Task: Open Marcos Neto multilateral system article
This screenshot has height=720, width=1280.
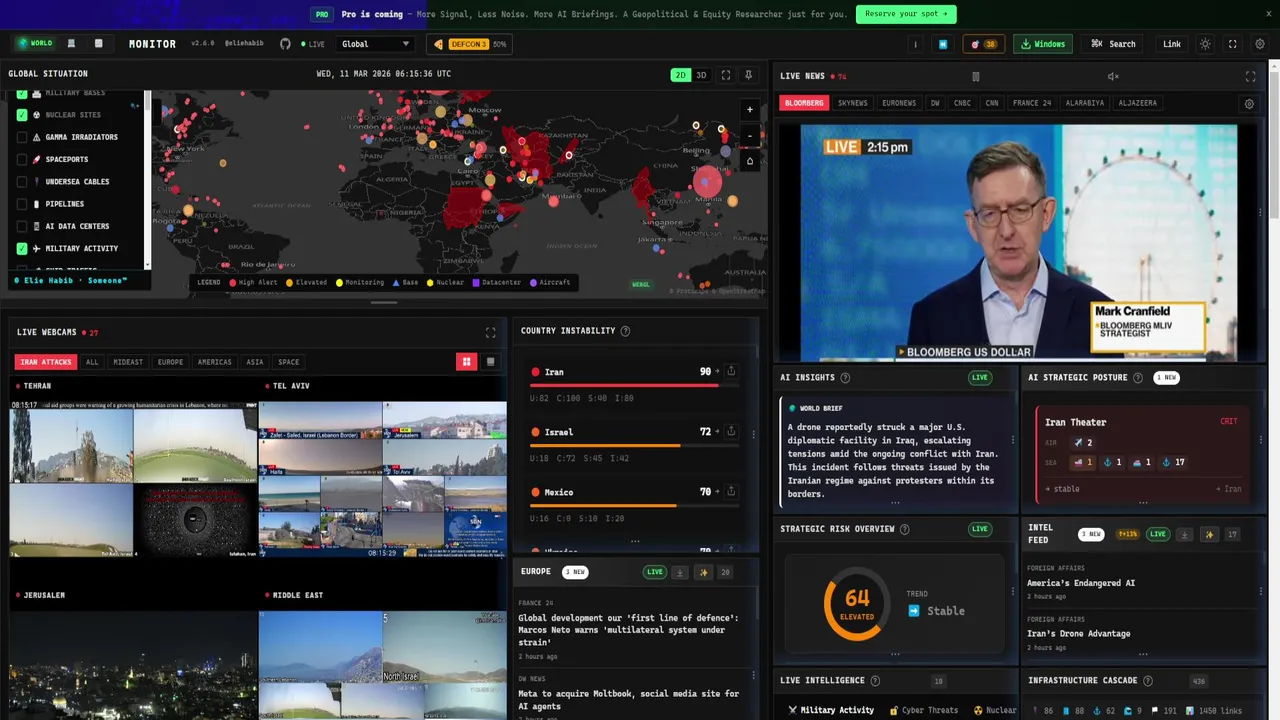Action: [x=628, y=630]
